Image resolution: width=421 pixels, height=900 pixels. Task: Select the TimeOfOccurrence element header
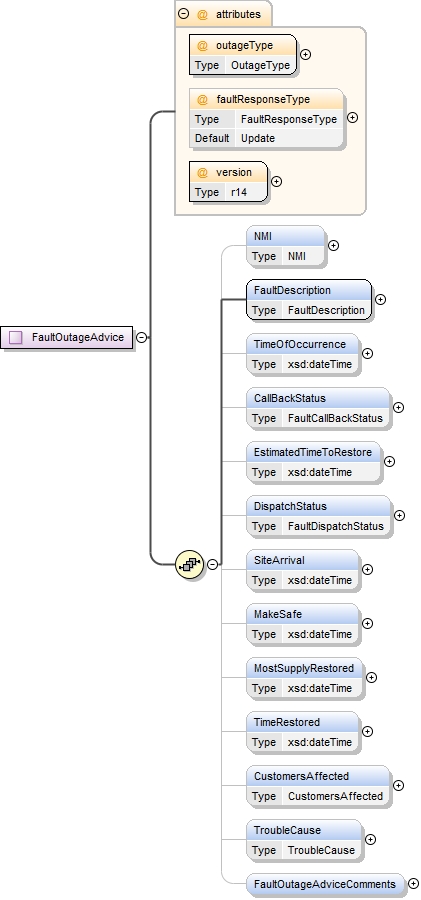(303, 344)
